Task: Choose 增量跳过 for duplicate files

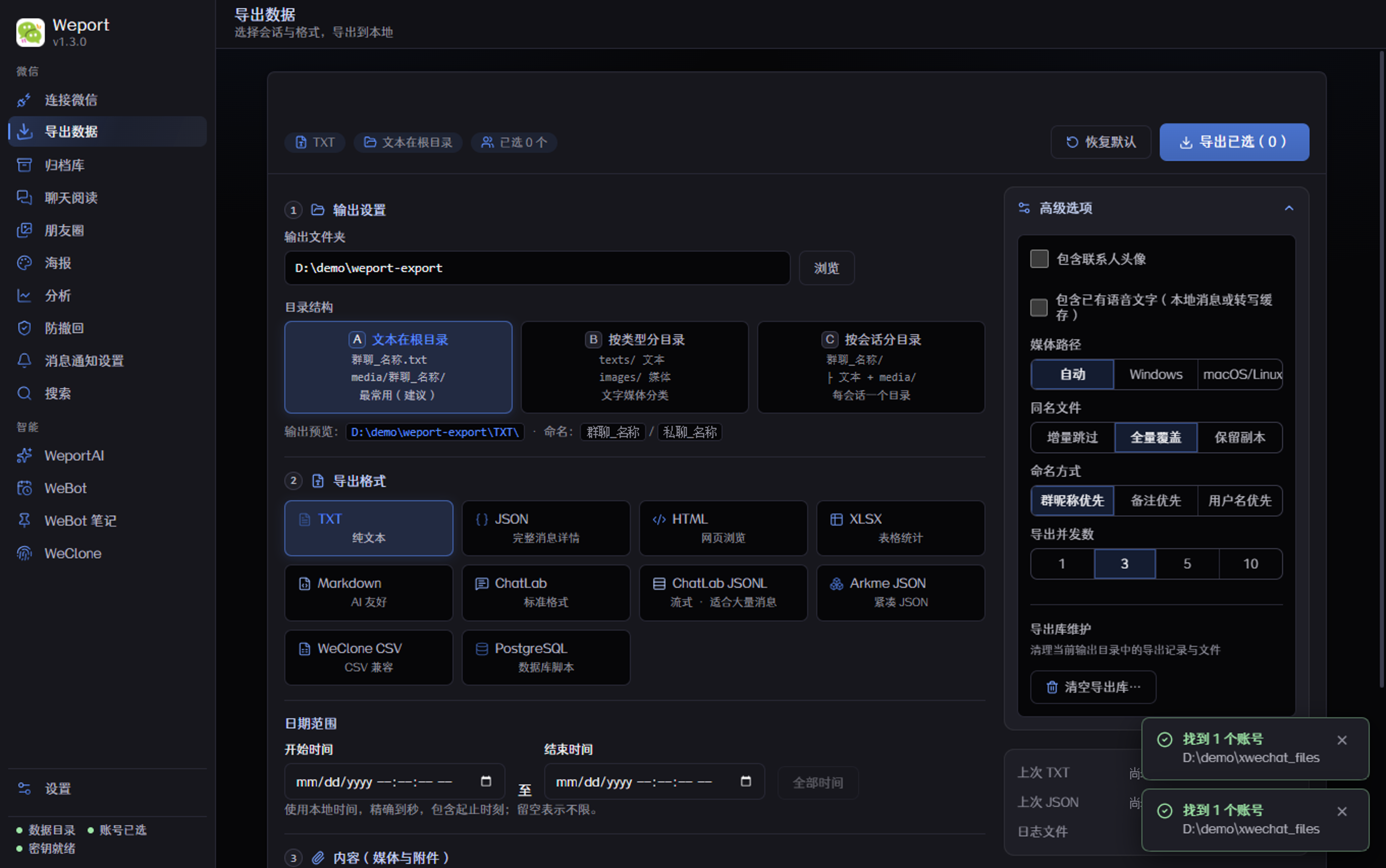Action: click(1072, 438)
